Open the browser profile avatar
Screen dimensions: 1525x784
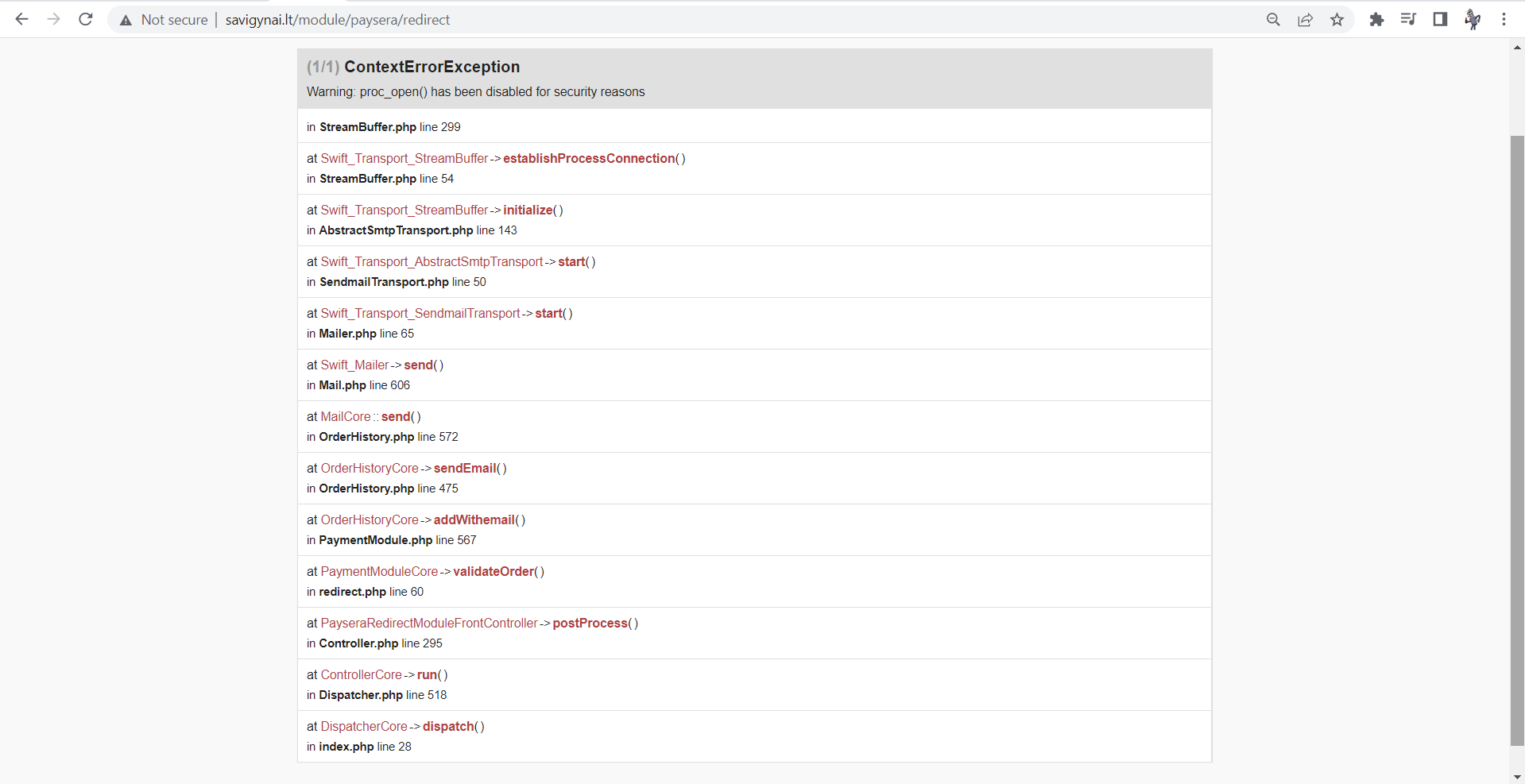(1472, 20)
